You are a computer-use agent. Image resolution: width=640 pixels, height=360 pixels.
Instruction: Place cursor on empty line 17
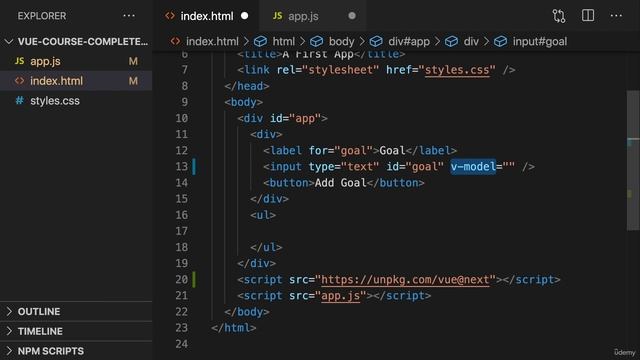(408, 231)
